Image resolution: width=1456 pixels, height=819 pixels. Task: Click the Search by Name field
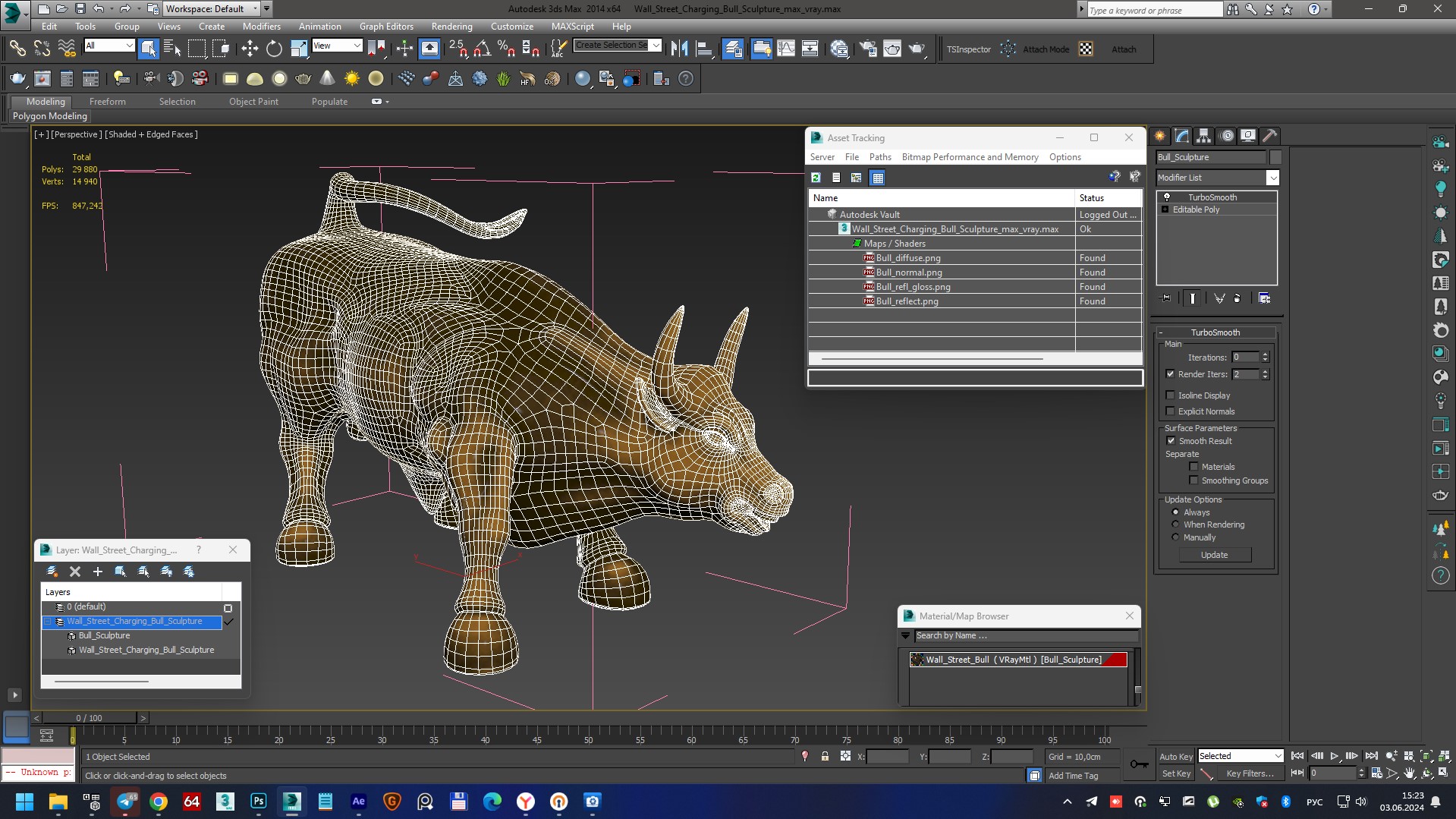point(1026,636)
